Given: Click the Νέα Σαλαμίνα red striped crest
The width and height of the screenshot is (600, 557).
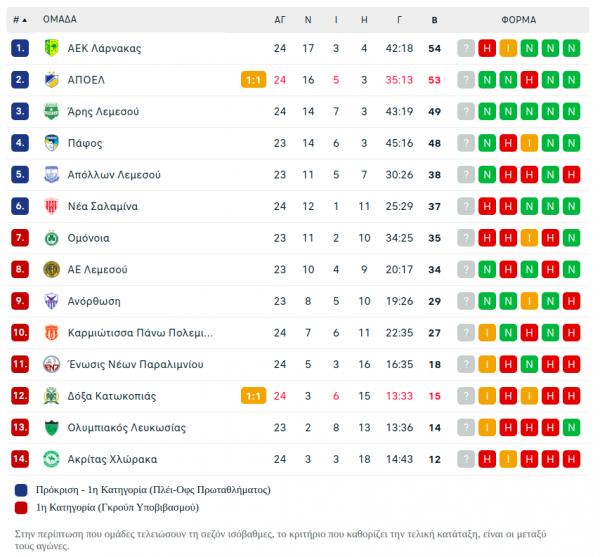Looking at the screenshot, I should click(51, 206).
